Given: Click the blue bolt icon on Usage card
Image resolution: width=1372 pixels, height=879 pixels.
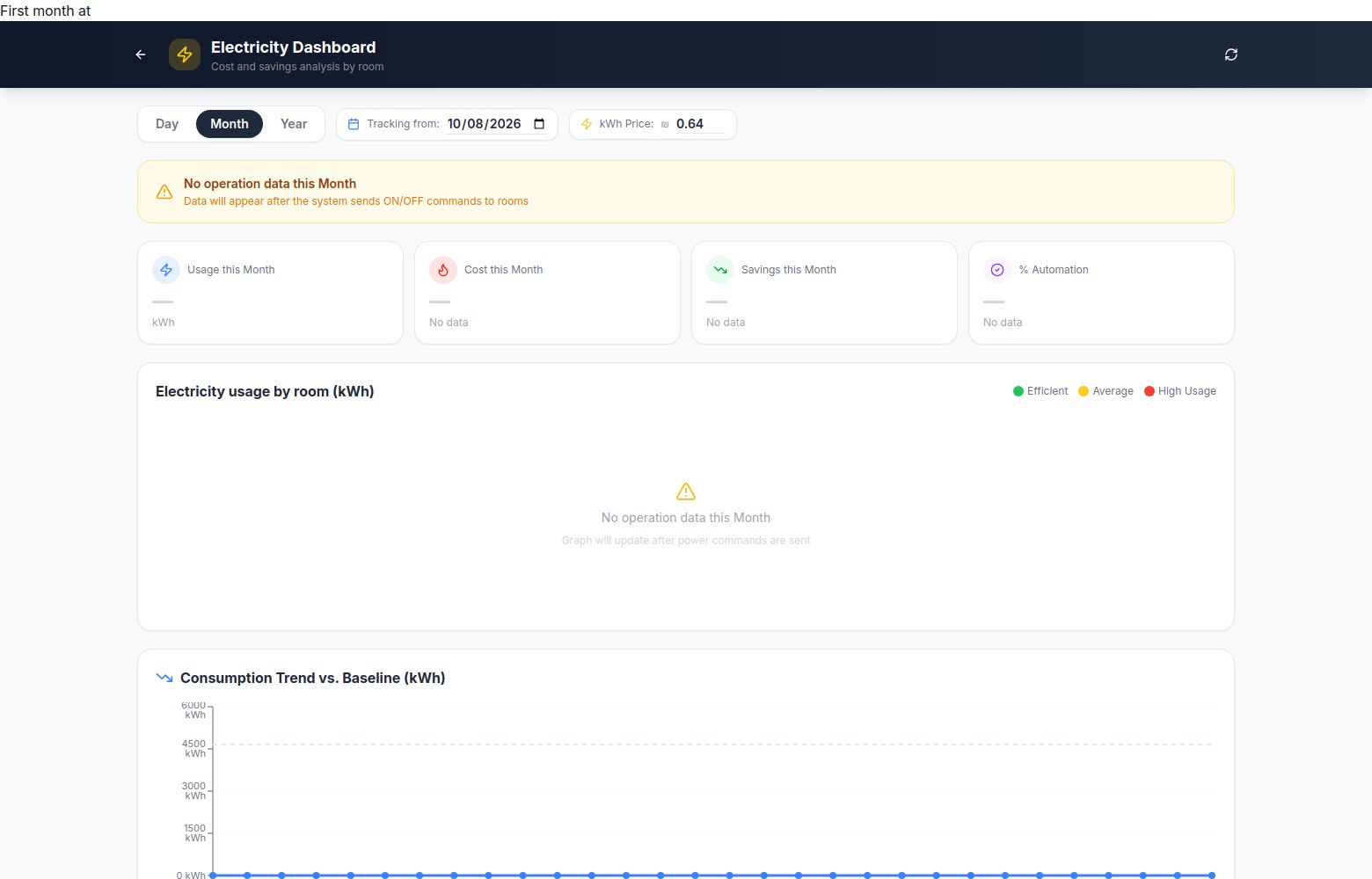Looking at the screenshot, I should (166, 270).
